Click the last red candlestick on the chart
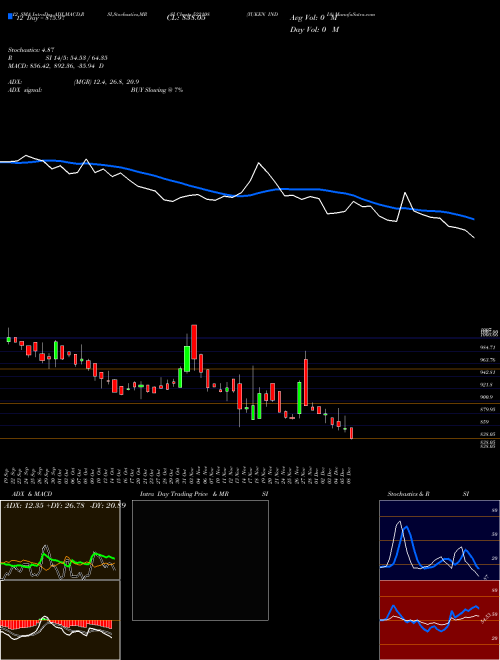 [351, 433]
